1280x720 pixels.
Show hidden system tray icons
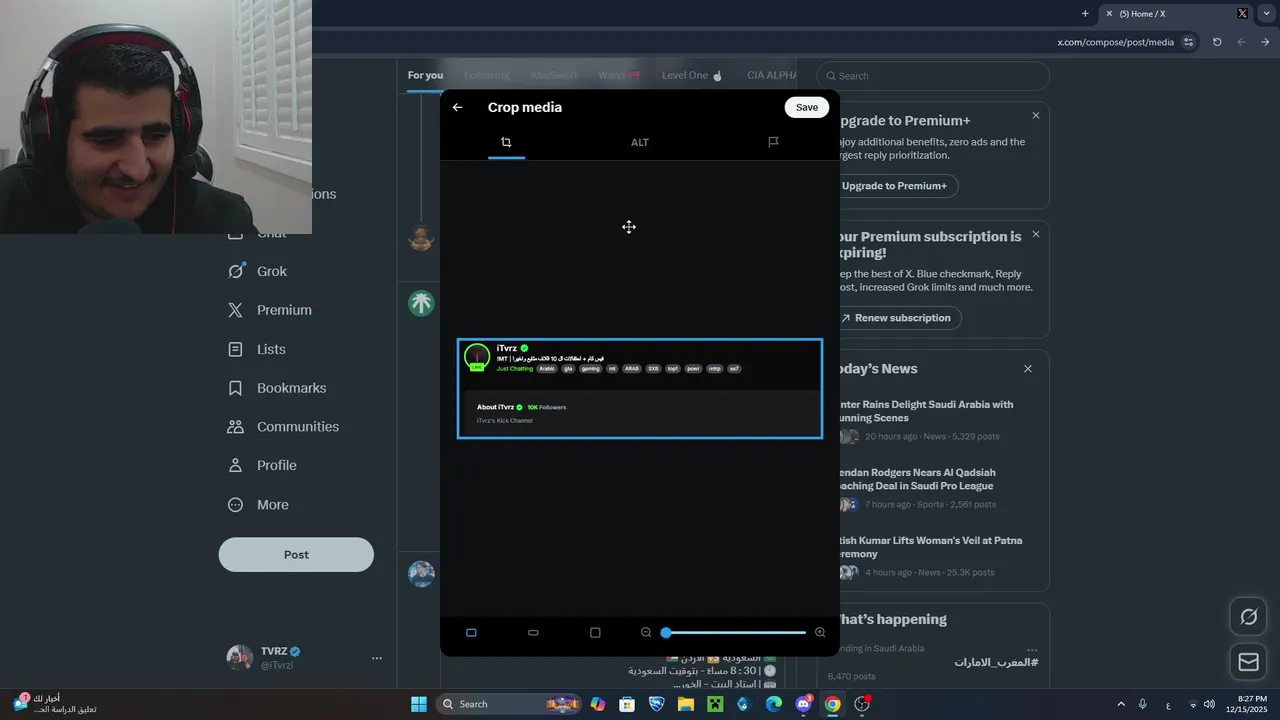click(1121, 704)
